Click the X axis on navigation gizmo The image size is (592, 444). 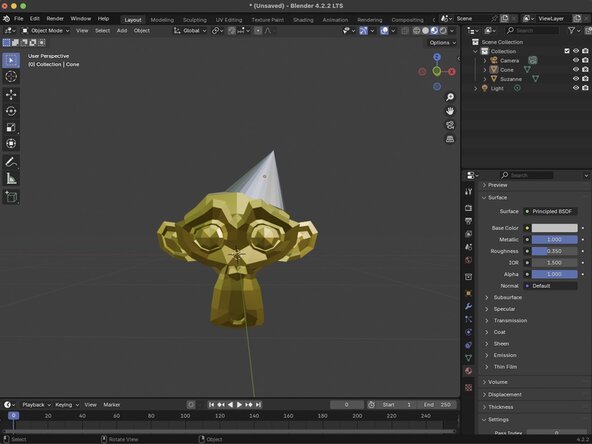(x=452, y=72)
